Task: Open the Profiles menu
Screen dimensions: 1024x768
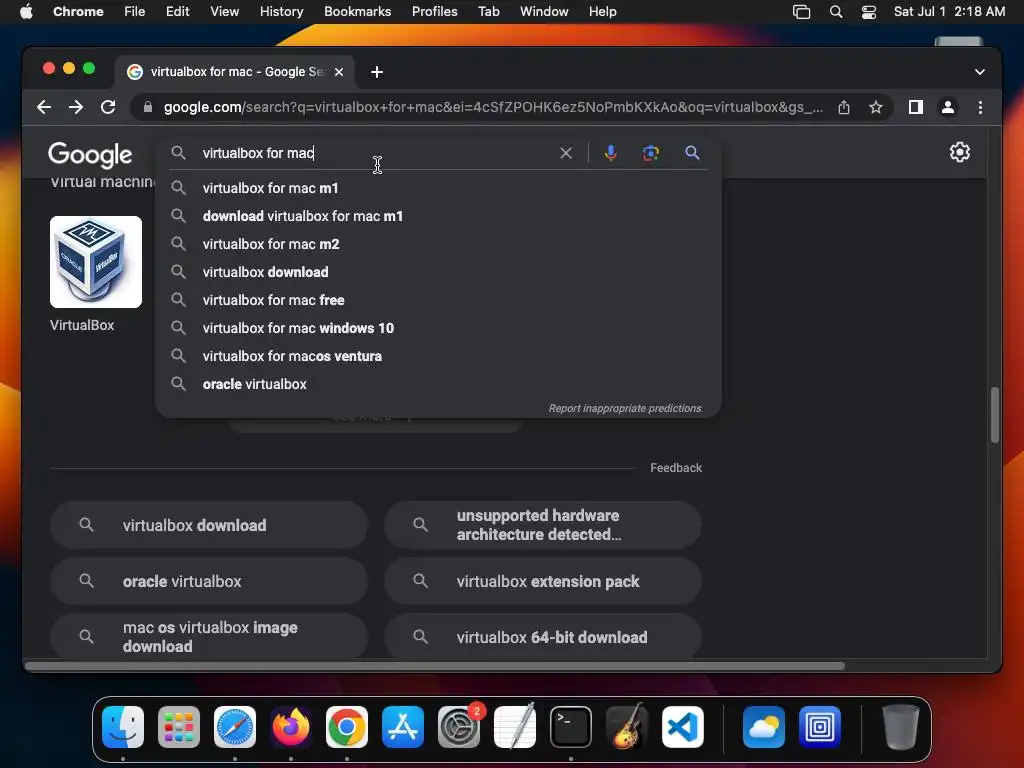Action: (434, 12)
